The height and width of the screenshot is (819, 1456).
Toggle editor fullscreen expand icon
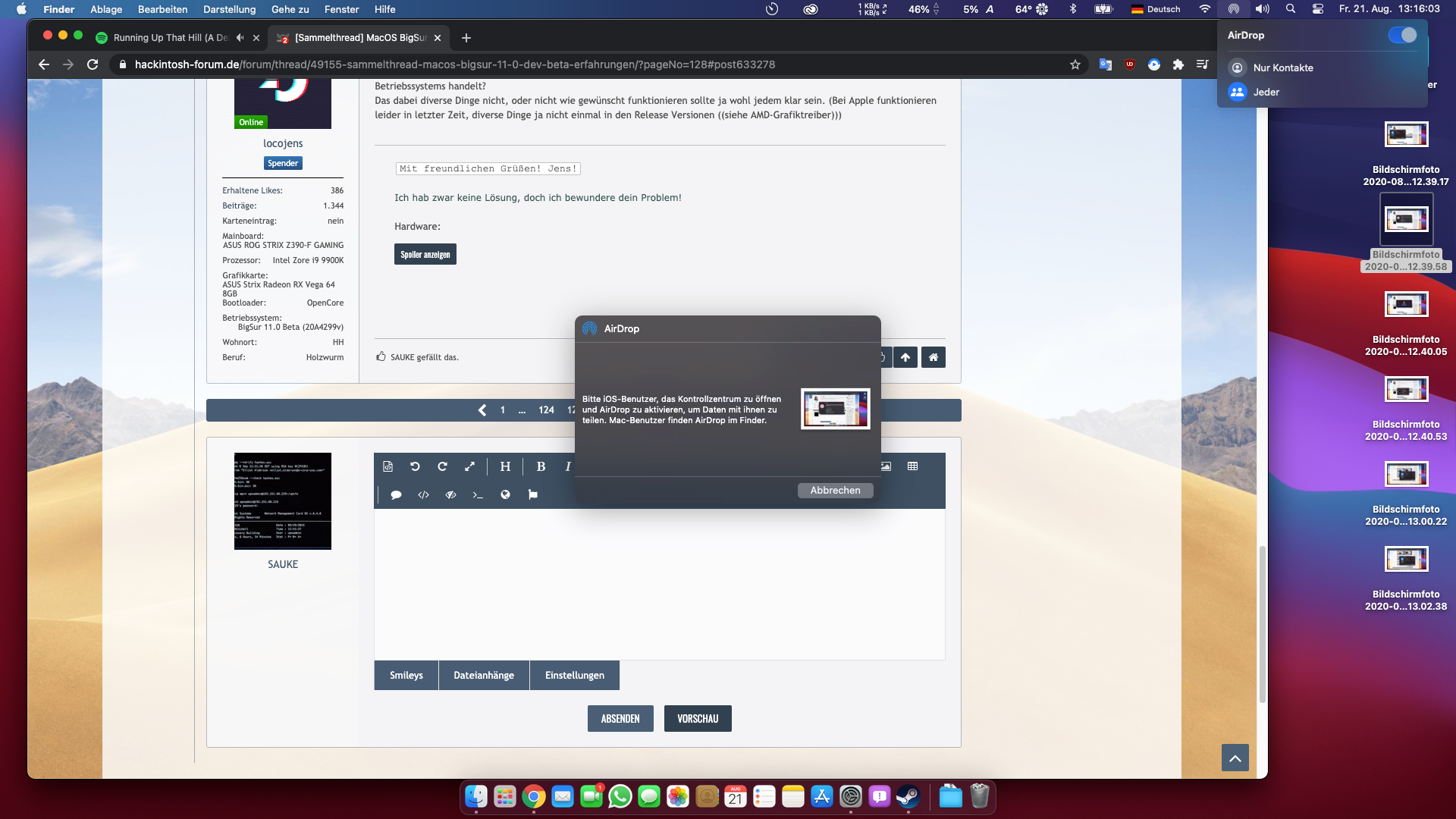pos(469,466)
